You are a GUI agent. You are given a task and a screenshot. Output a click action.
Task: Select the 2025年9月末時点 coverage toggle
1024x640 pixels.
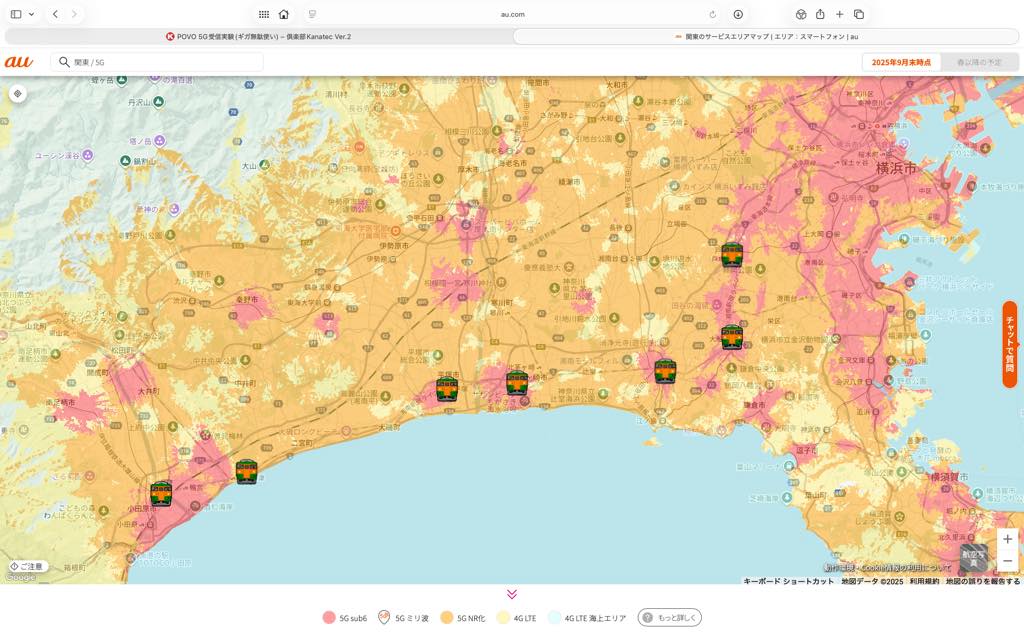tap(901, 62)
